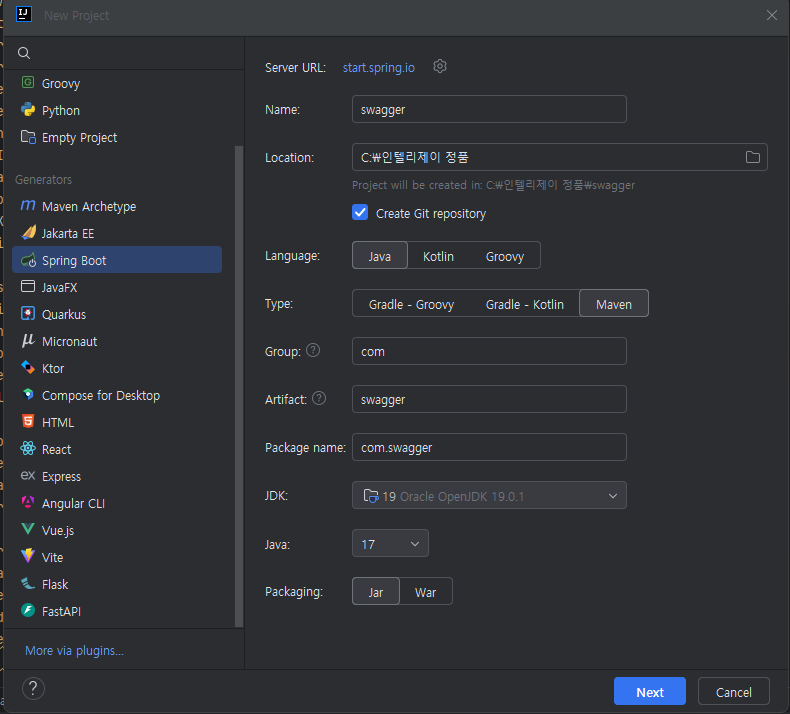Click the Package name input field
This screenshot has height=714, width=790.
(489, 447)
